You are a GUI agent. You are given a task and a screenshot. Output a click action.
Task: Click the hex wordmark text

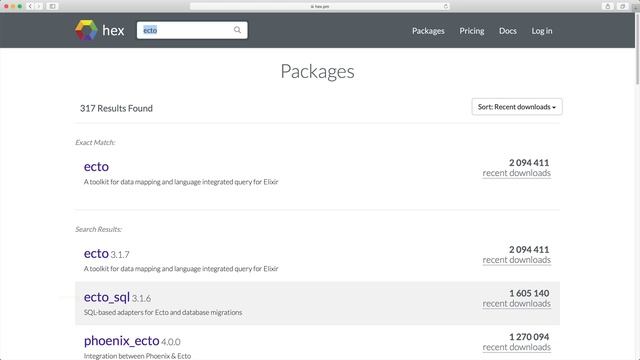[113, 31]
